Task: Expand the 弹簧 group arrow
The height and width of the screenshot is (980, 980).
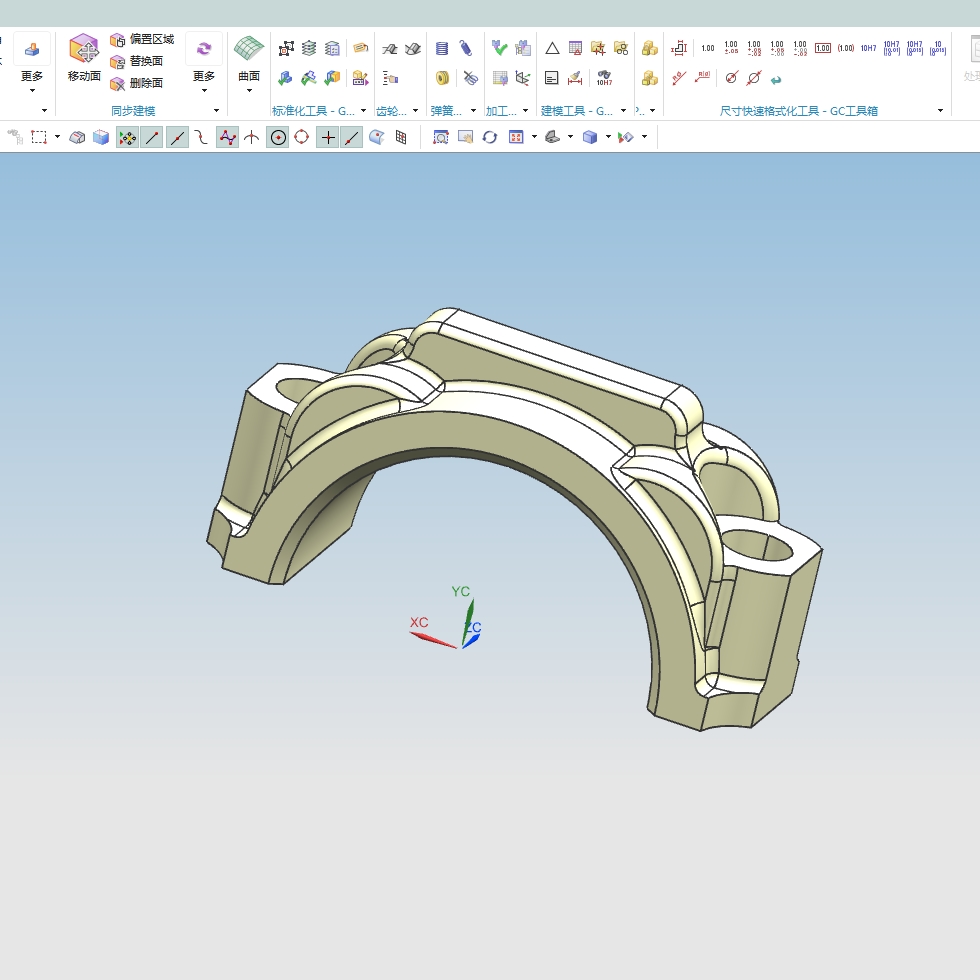Action: point(473,111)
